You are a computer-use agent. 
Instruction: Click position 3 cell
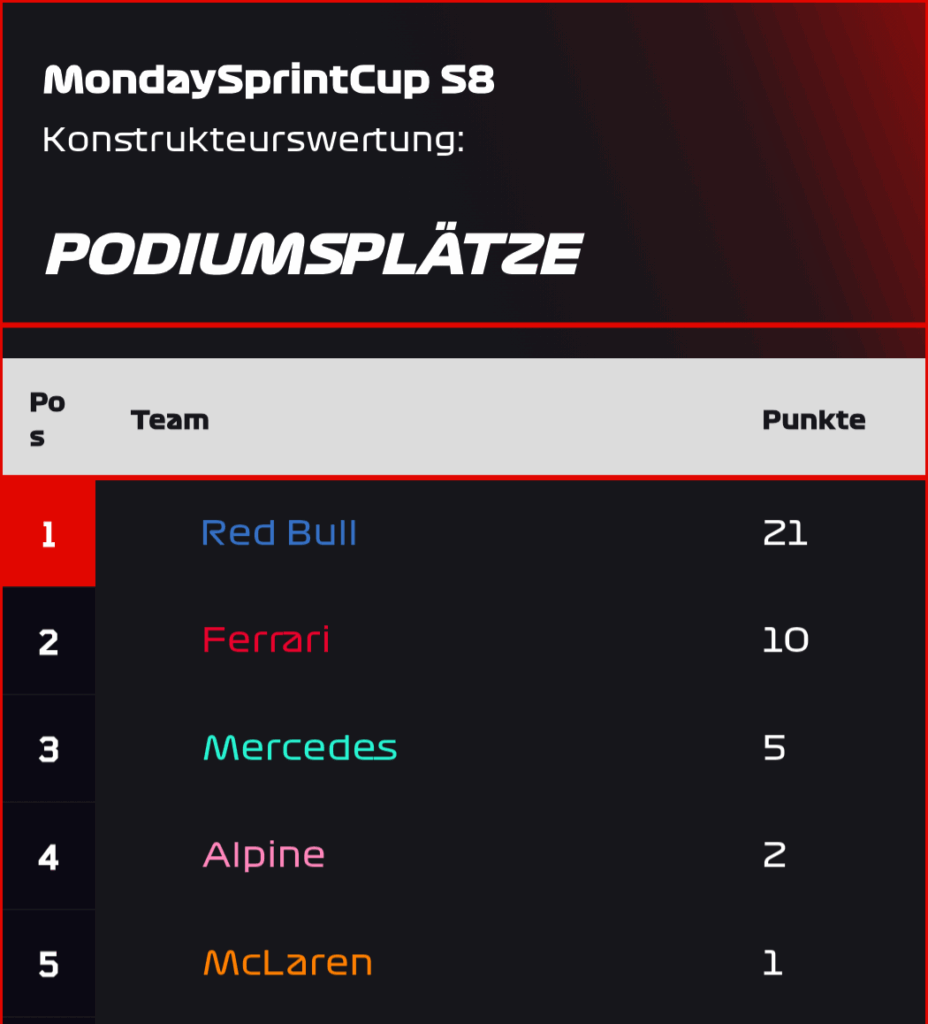[x=49, y=748]
